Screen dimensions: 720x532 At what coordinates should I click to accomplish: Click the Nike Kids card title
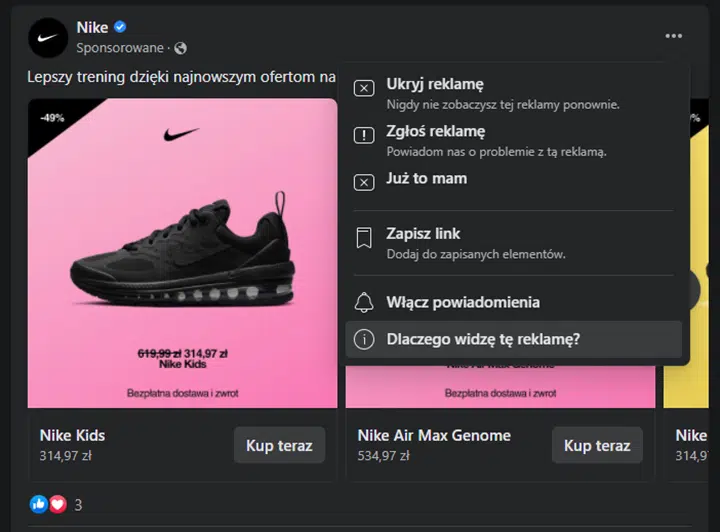coord(72,435)
